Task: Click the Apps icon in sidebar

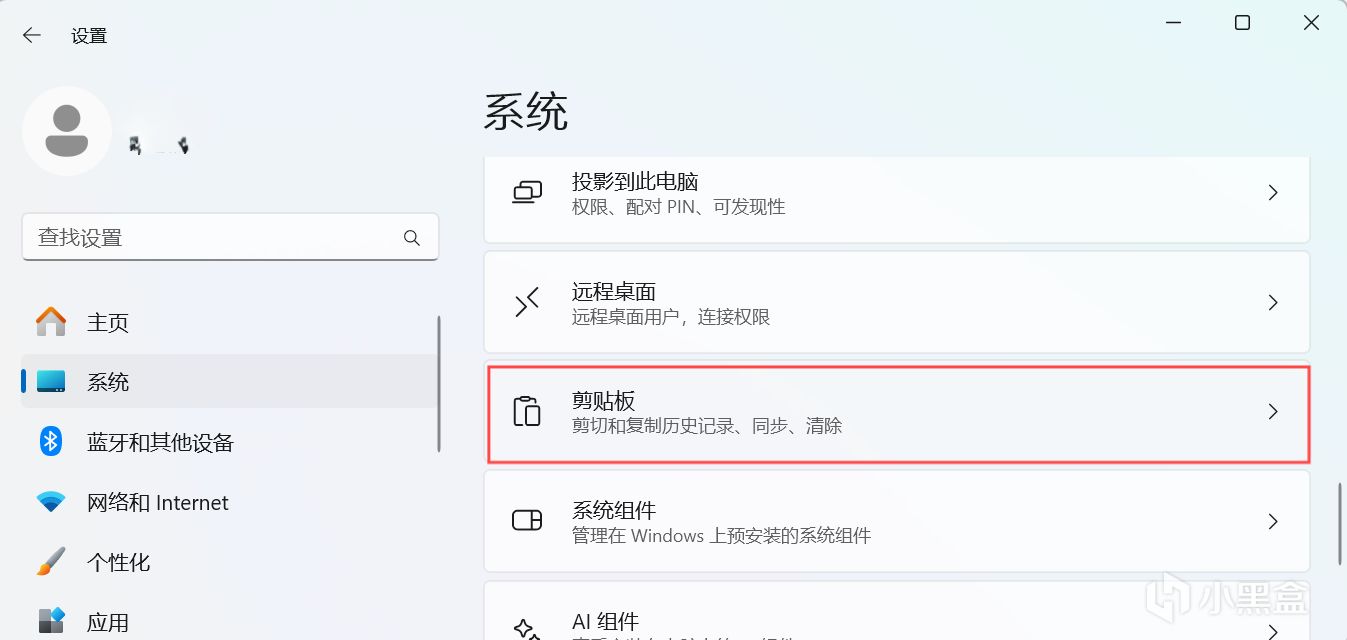Action: point(51,621)
